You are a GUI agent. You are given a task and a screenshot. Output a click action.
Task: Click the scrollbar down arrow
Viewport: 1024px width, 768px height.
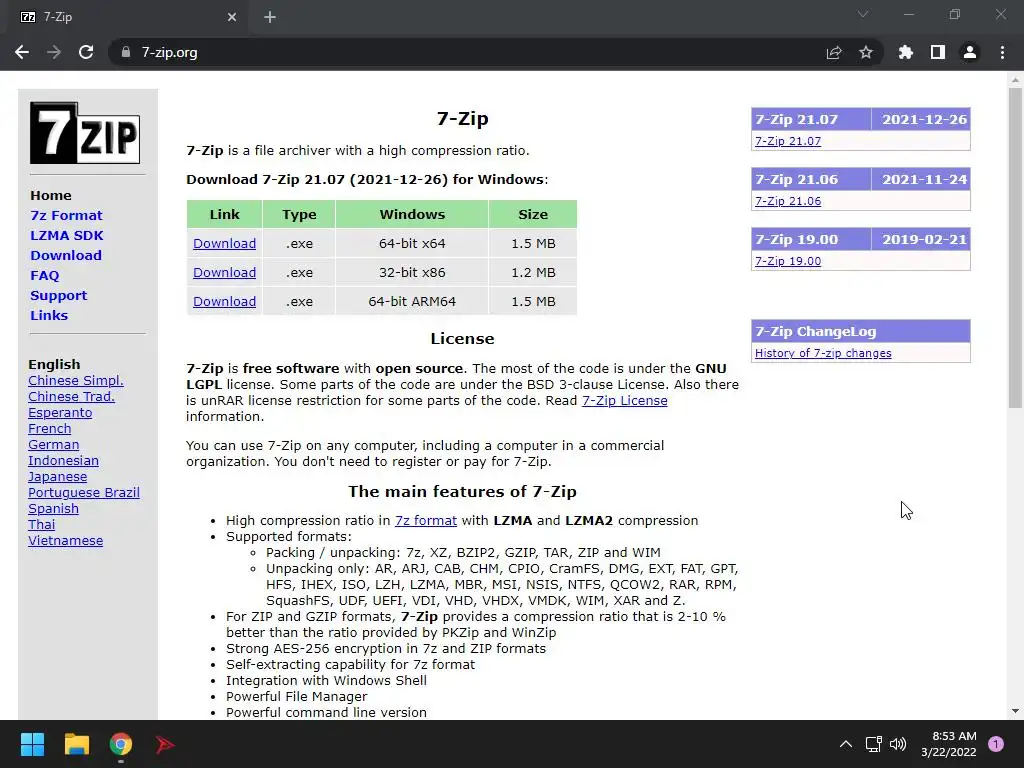click(1015, 711)
